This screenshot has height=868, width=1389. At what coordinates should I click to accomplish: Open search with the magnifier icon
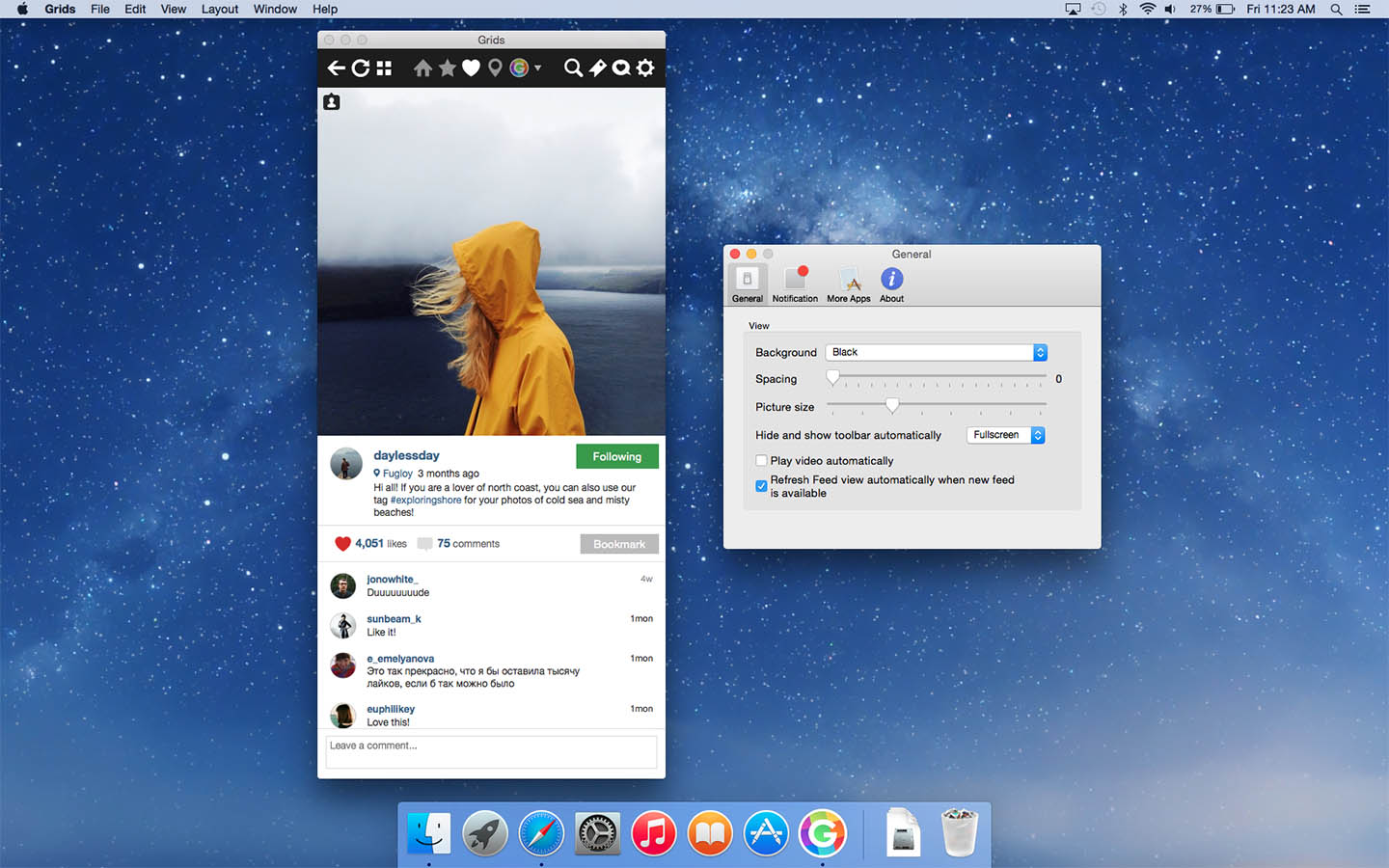click(573, 68)
